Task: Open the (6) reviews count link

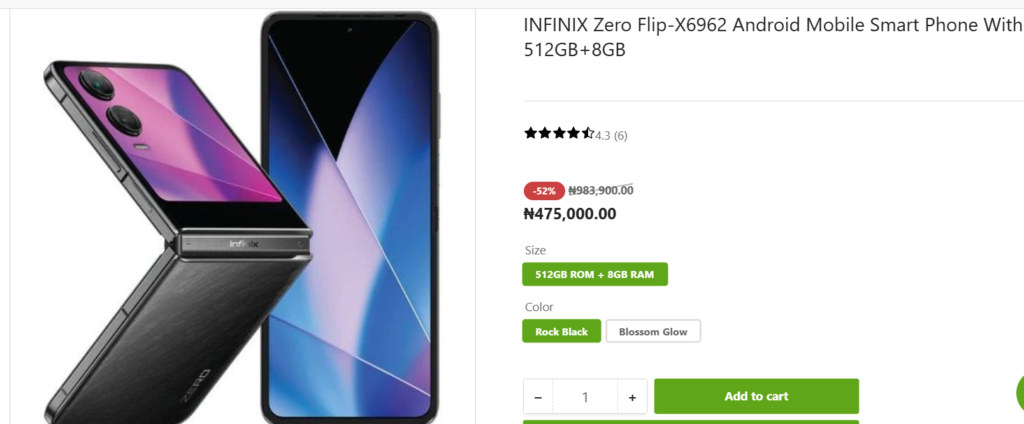Action: point(621,135)
